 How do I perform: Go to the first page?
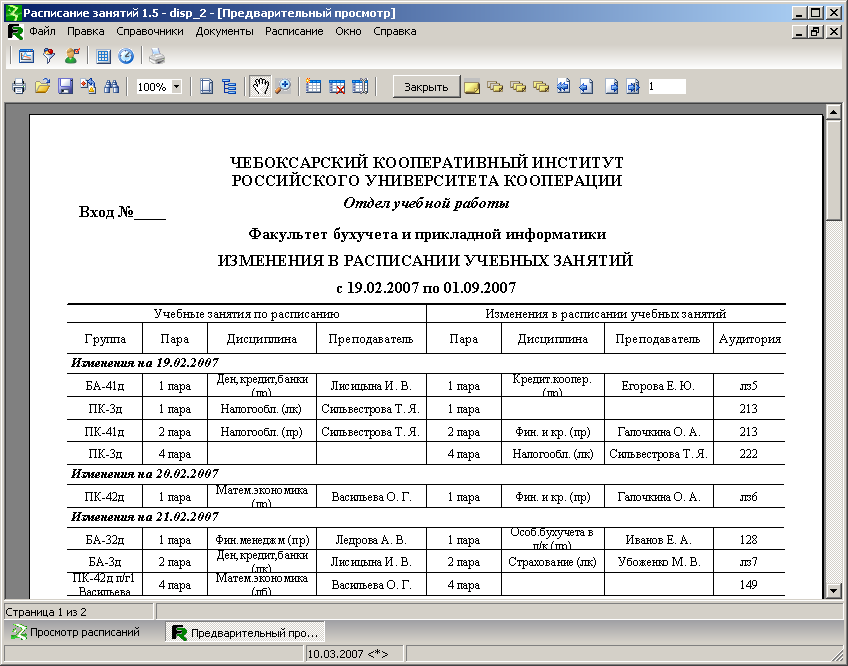coord(564,87)
